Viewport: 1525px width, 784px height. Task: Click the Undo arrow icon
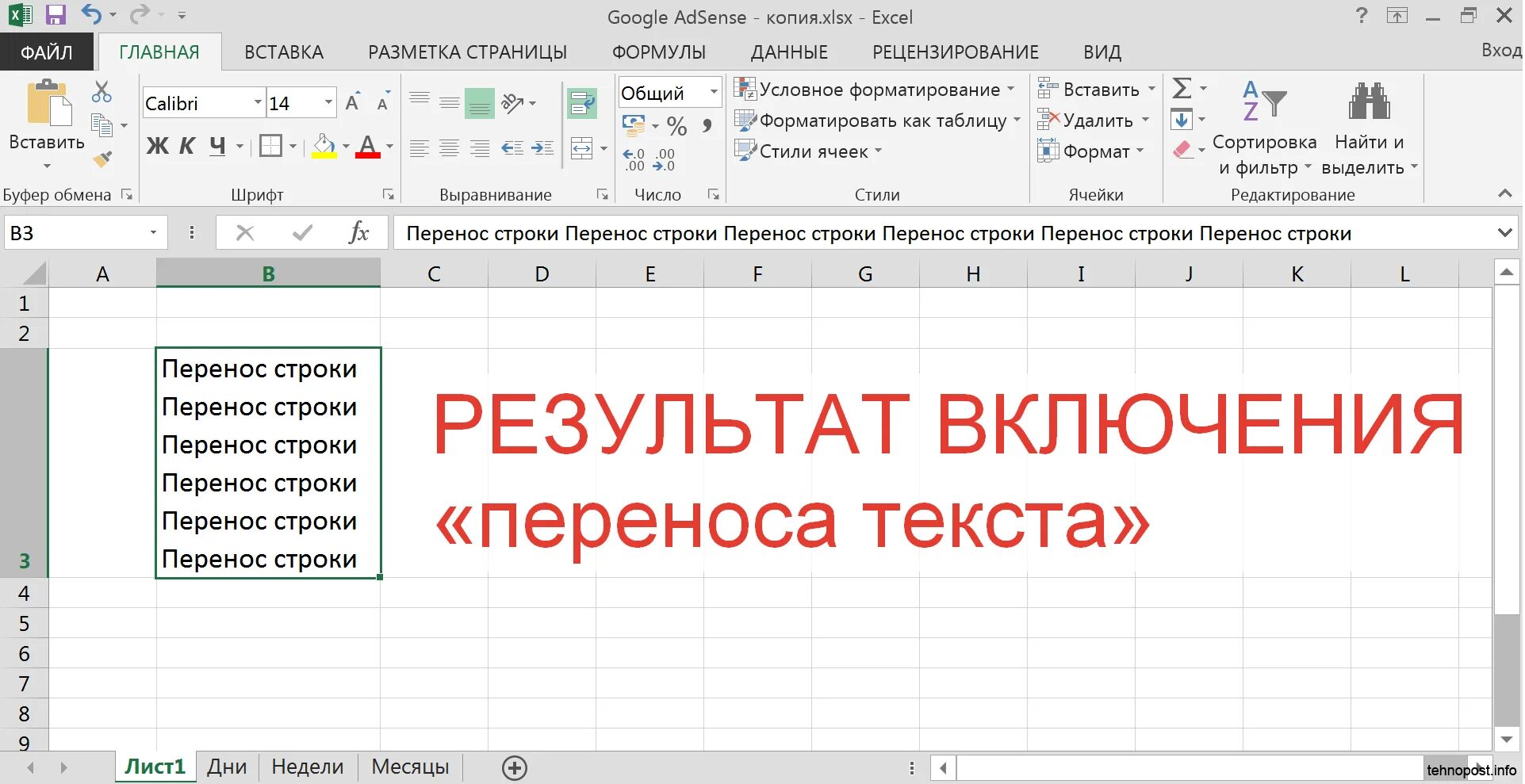point(92,14)
